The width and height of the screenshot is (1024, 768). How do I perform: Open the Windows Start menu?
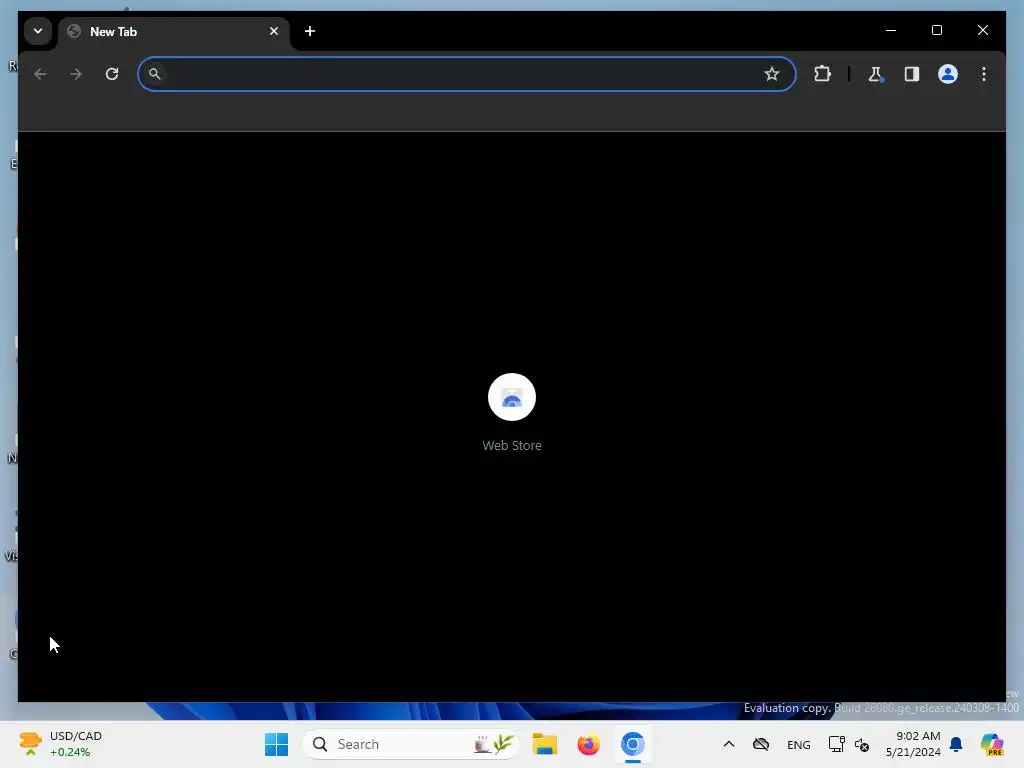click(x=276, y=744)
